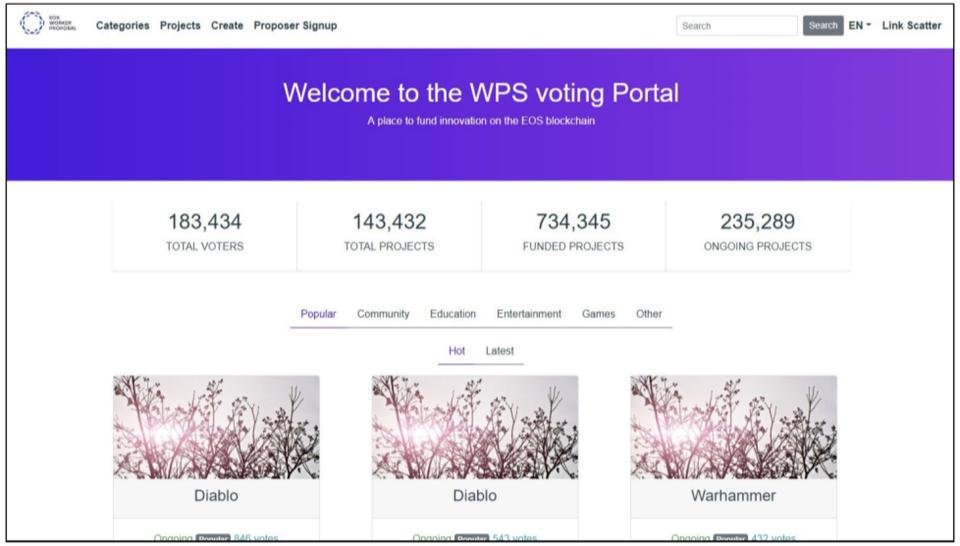
Task: Switch to the Other category tab
Action: (648, 314)
